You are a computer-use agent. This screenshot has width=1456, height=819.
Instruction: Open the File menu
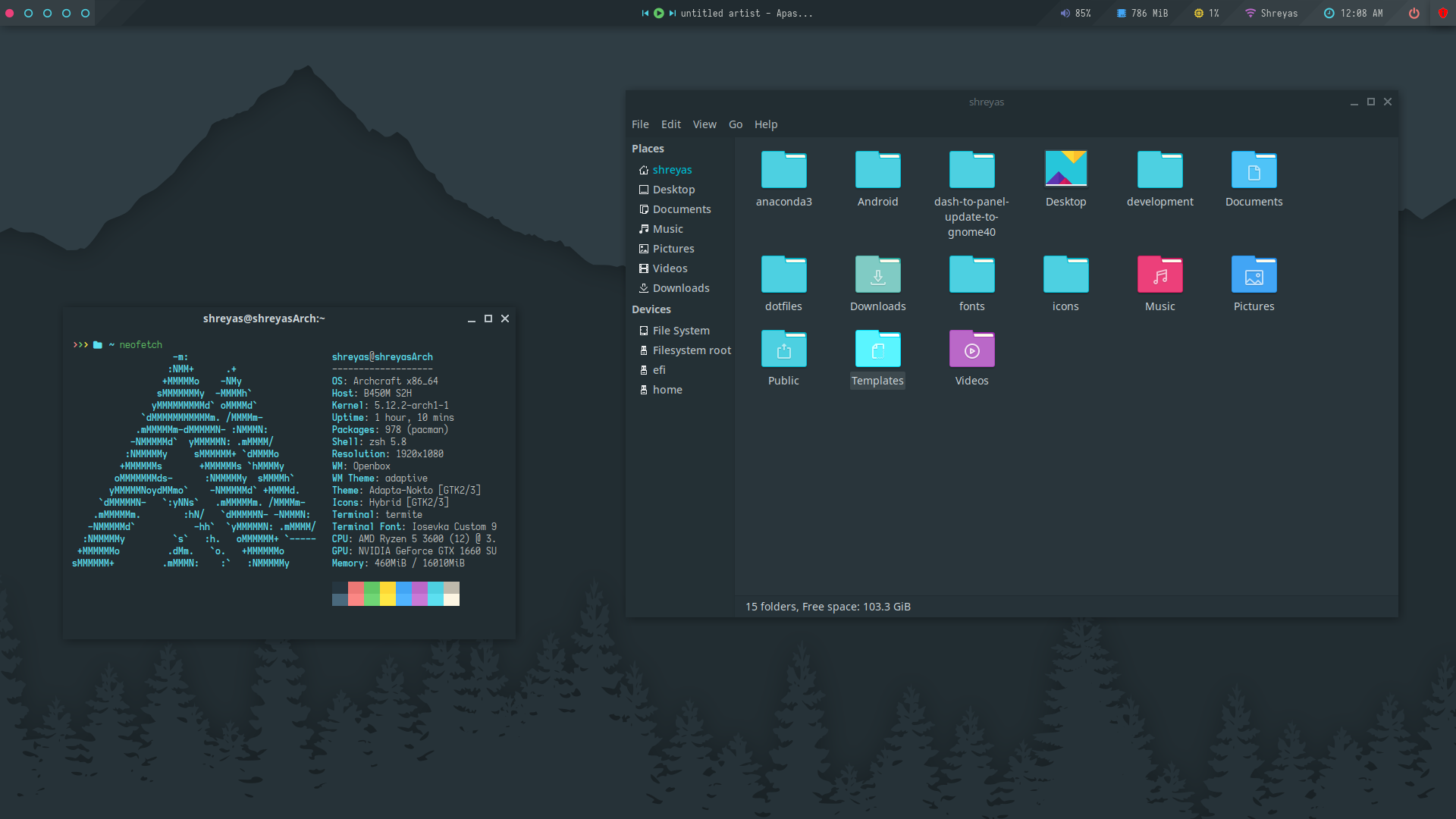point(640,124)
